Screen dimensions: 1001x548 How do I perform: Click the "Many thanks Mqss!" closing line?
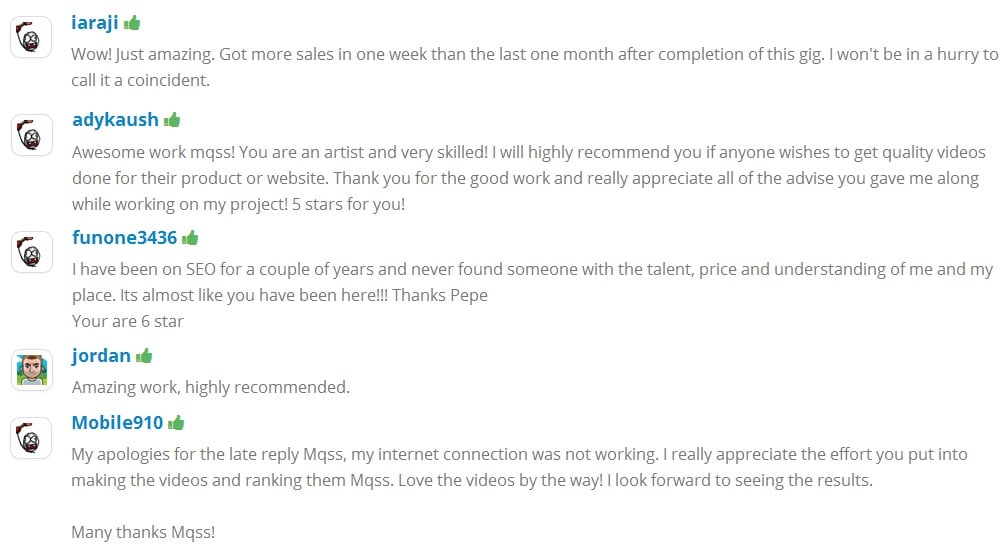143,532
